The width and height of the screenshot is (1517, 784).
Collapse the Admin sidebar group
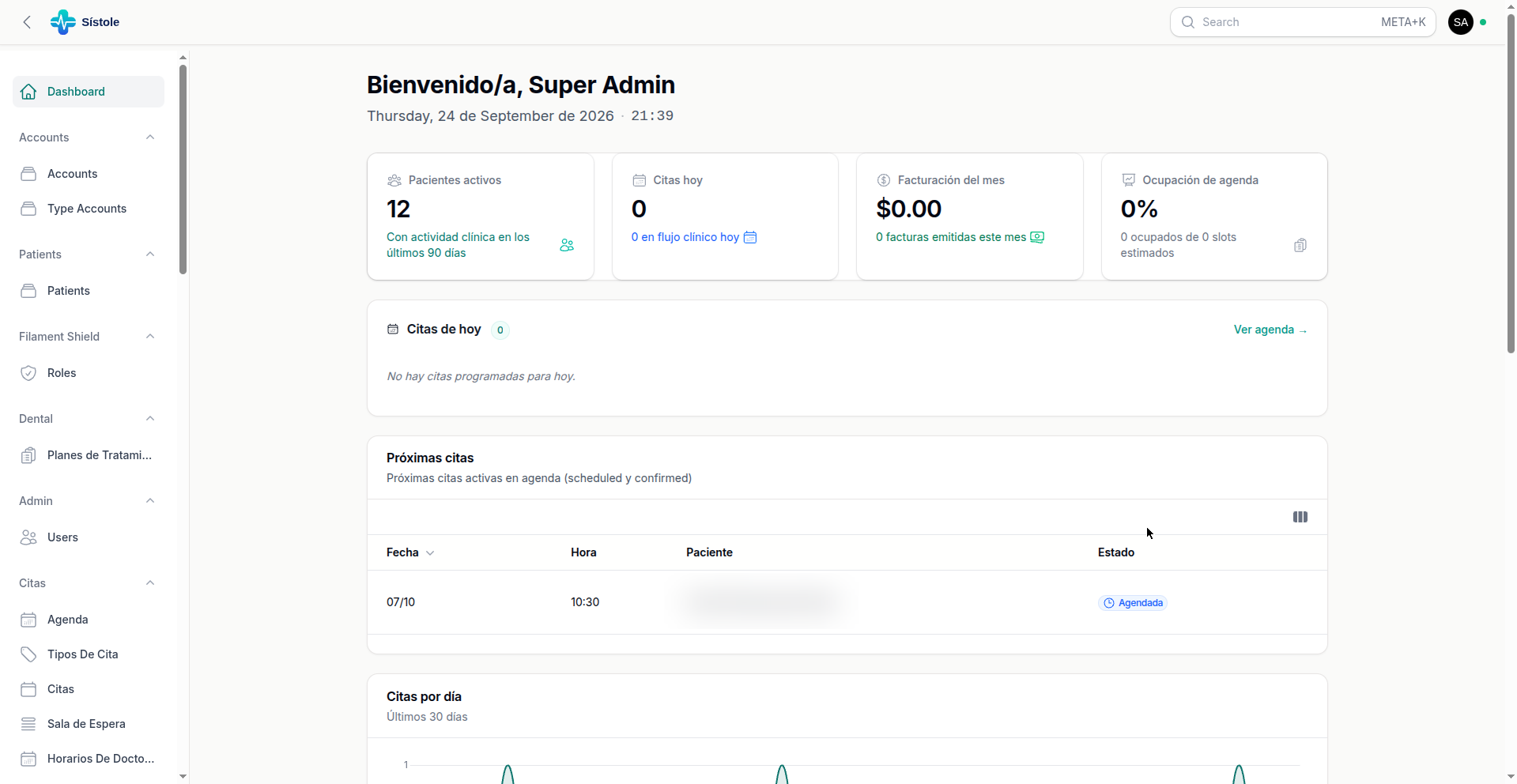[x=150, y=501]
